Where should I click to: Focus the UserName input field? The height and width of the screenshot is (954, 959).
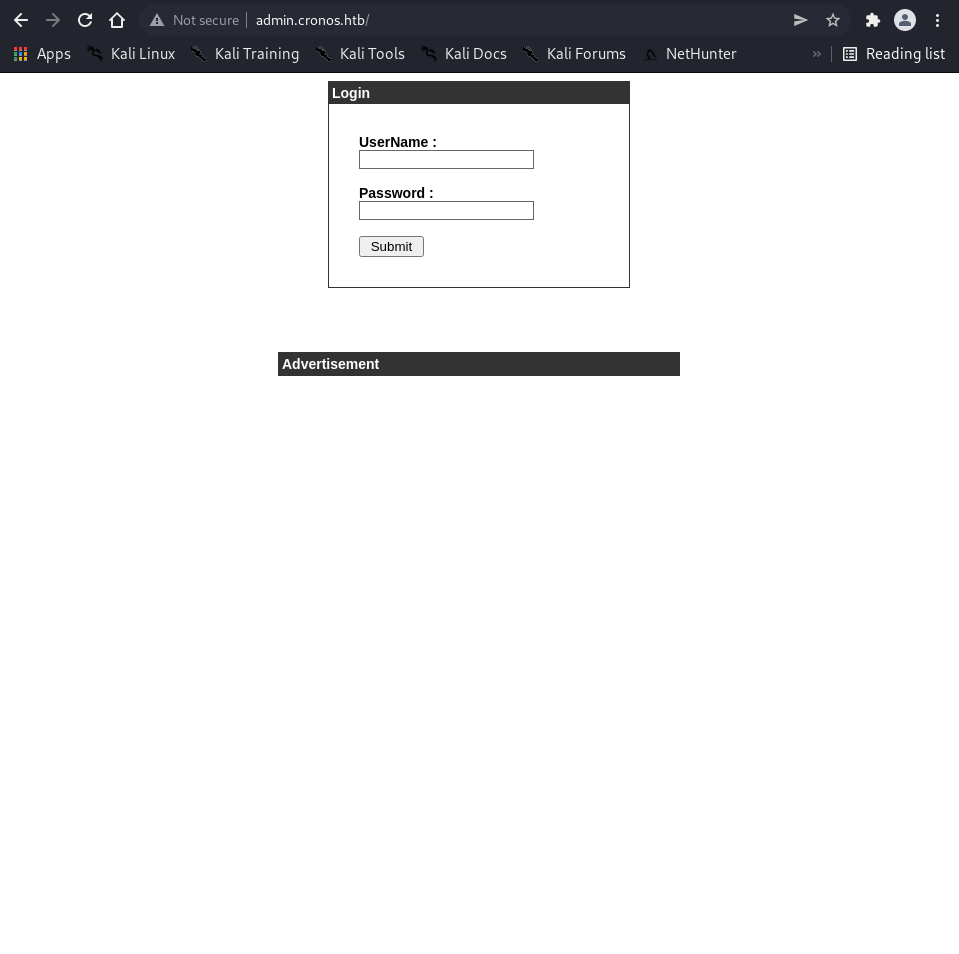pos(446,159)
